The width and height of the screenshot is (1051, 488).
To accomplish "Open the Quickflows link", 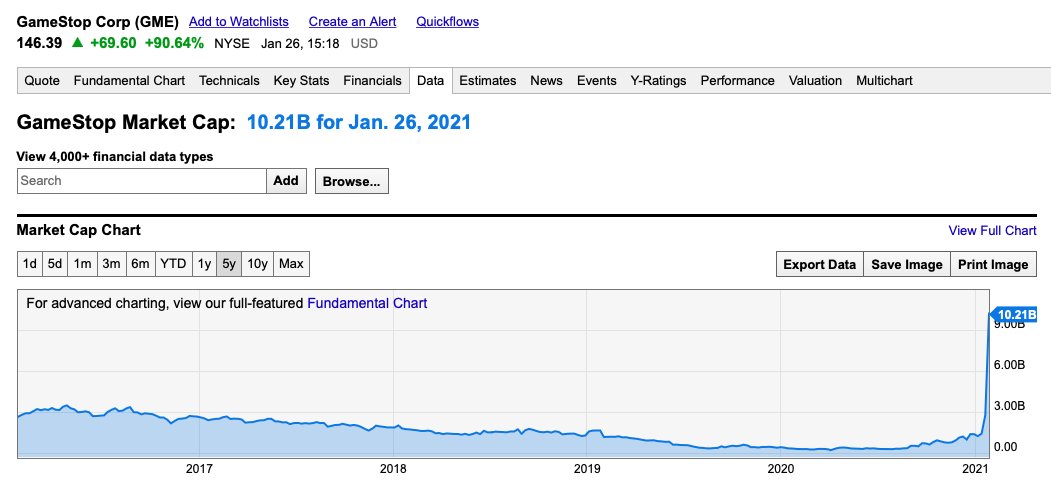I will [x=448, y=21].
